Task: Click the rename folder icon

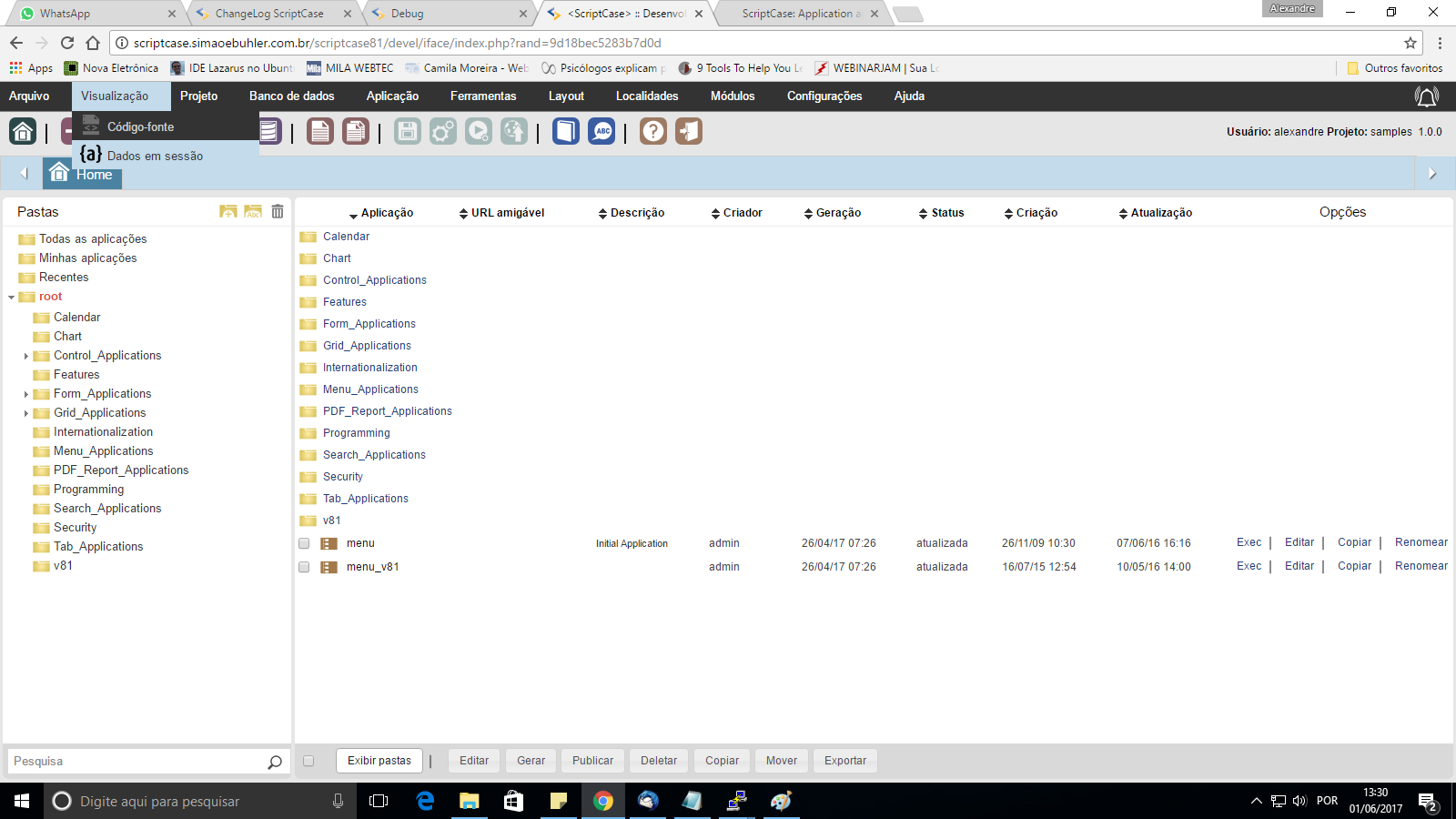Action: pos(253,212)
